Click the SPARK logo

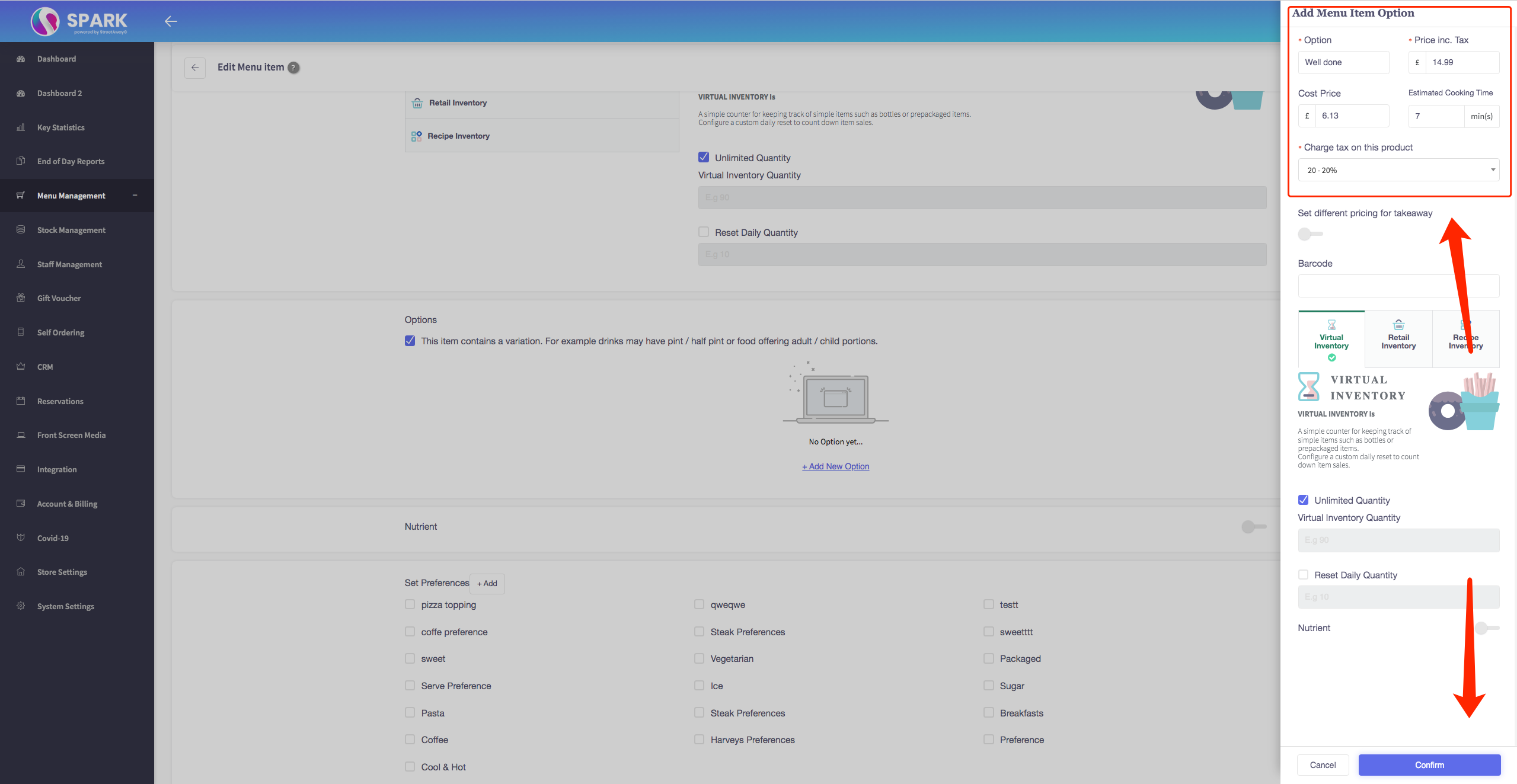tap(79, 21)
